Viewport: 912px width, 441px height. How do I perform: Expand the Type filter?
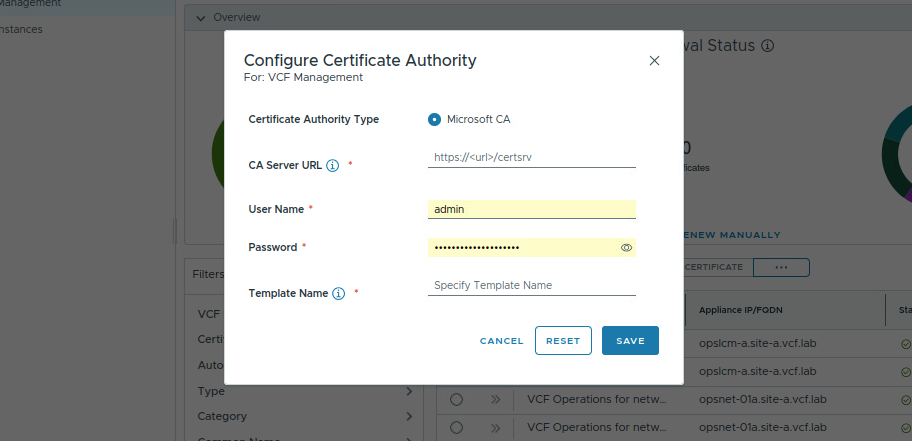(409, 391)
